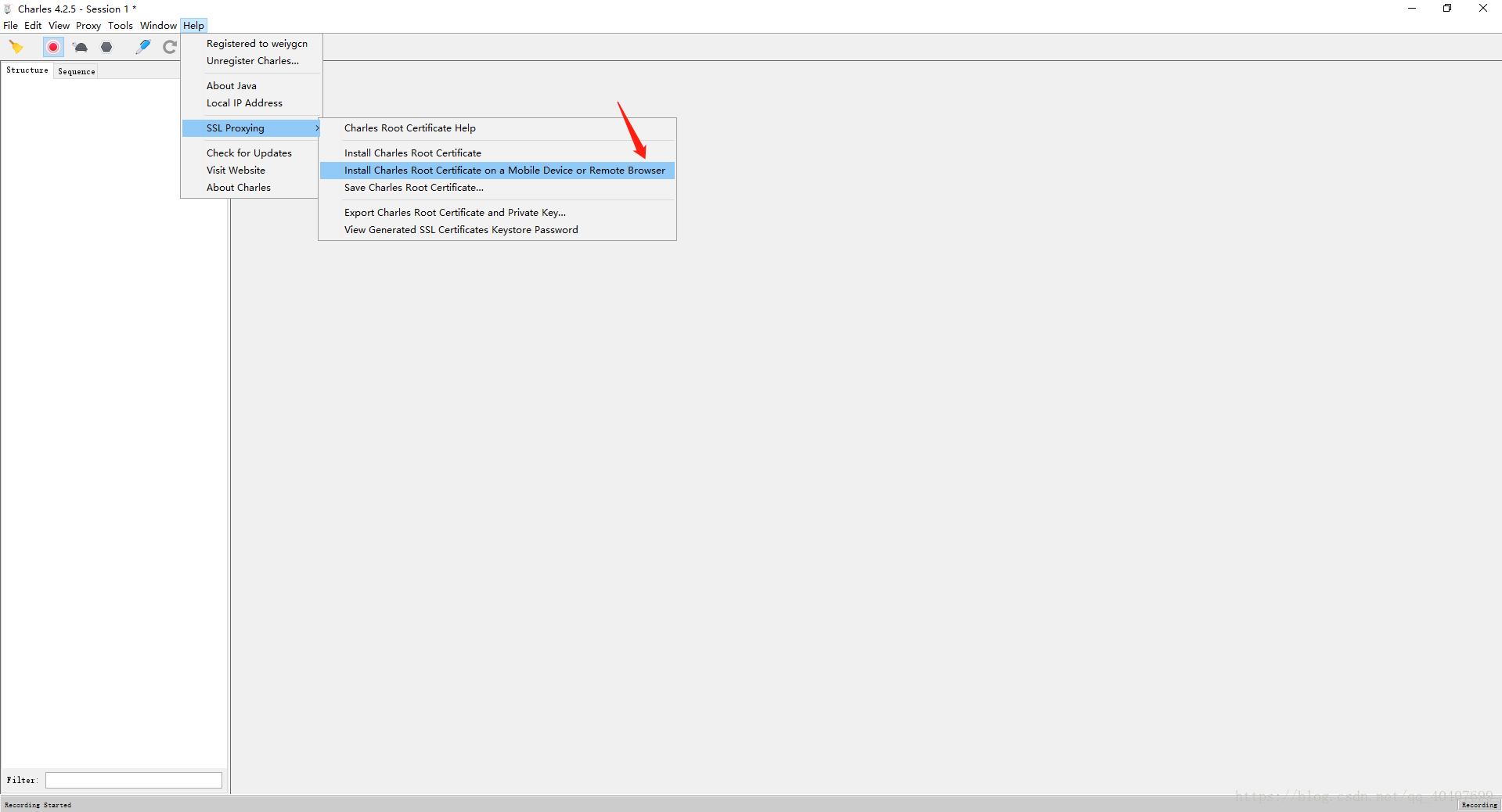Screen dimensions: 1502x812
Task: Select Local IP Address item
Action: pos(251,102)
